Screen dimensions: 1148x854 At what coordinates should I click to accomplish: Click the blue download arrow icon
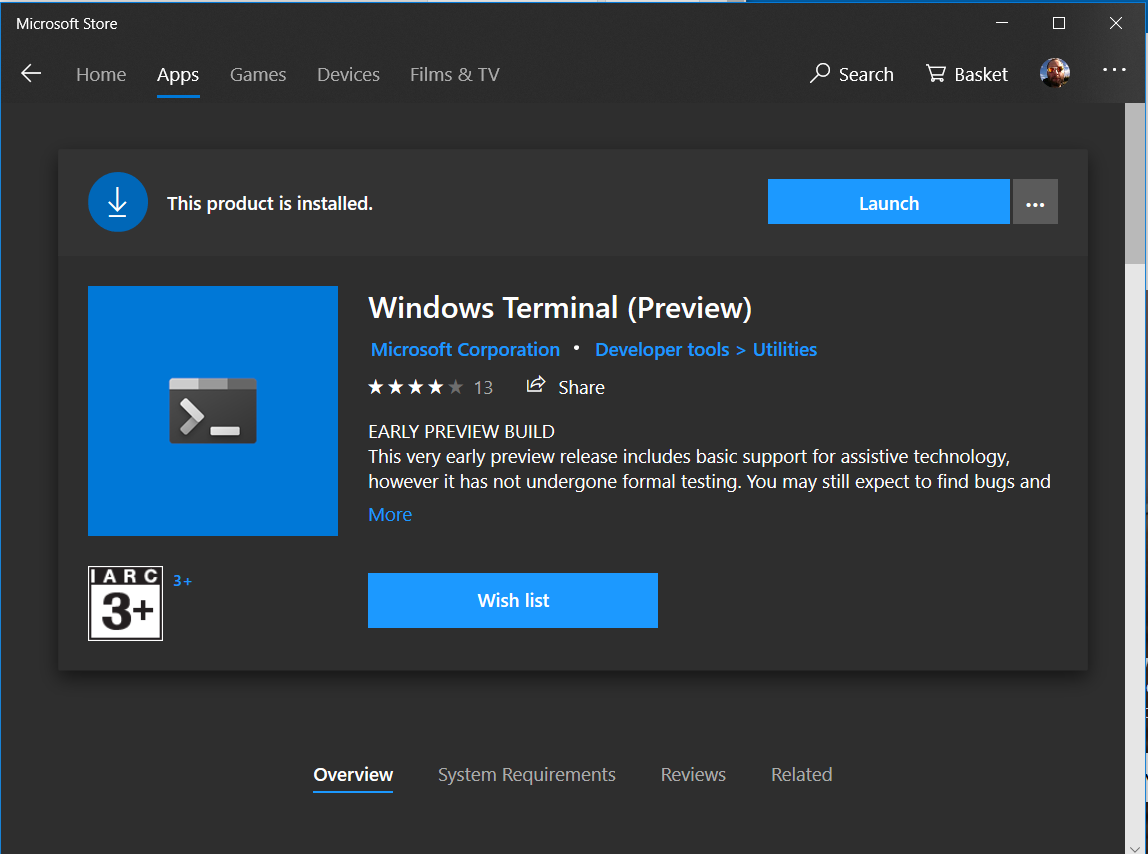(x=118, y=202)
